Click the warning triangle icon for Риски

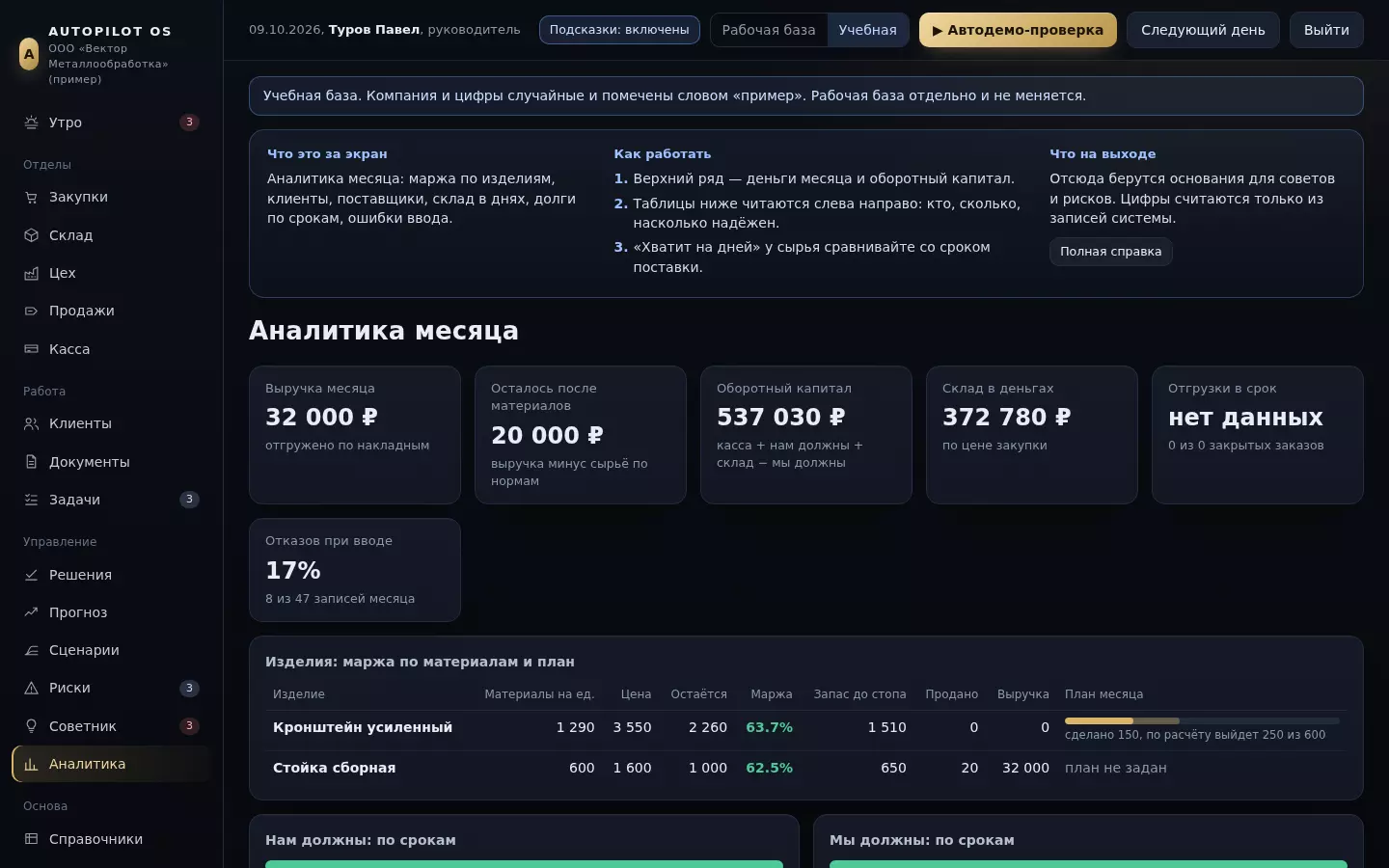31,688
